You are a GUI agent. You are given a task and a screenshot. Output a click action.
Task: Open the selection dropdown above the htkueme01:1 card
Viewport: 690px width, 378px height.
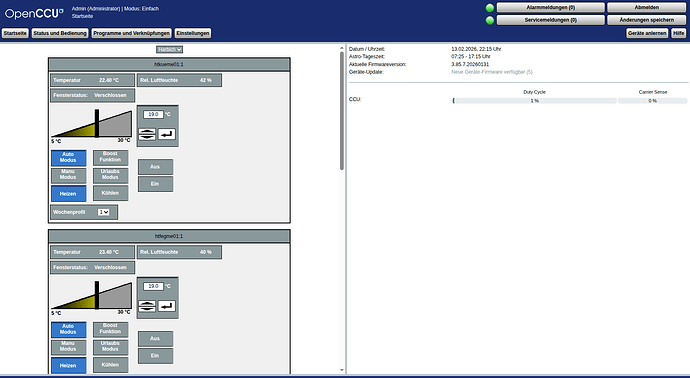pyautogui.click(x=169, y=50)
